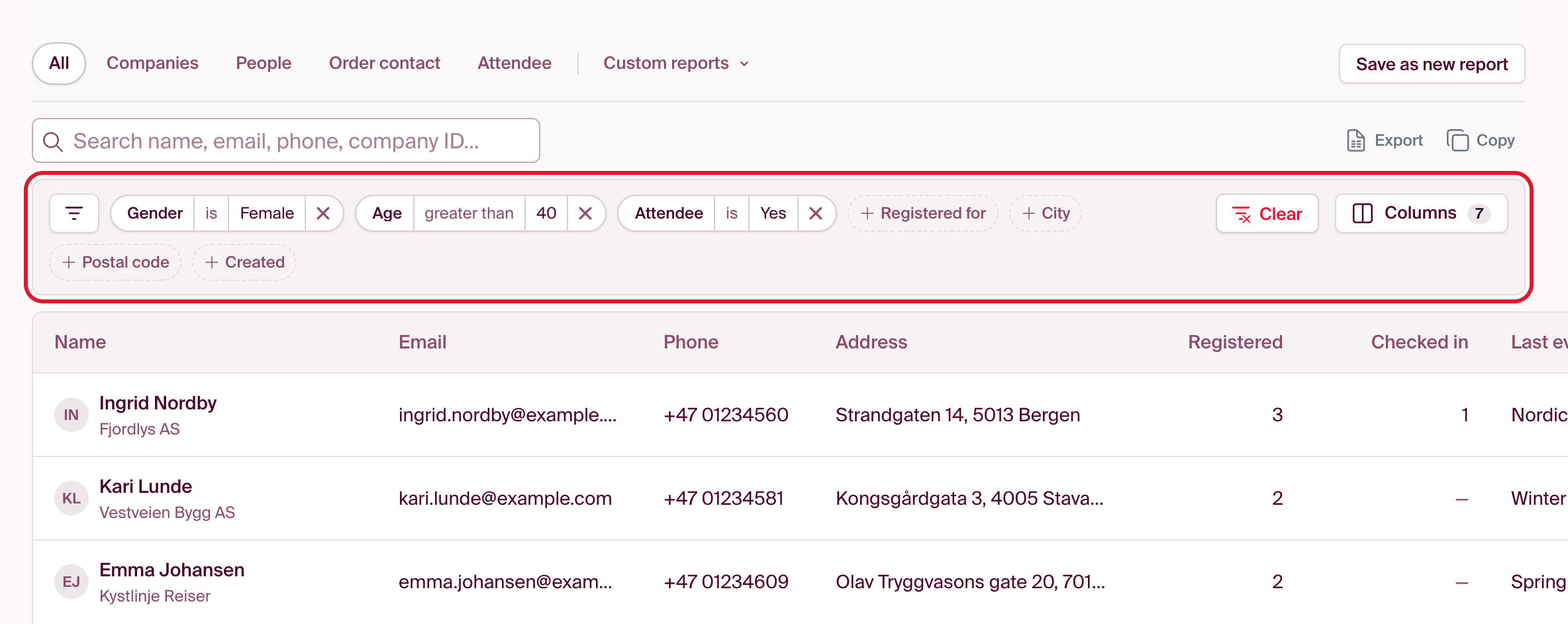Select the All tab
Screen dimensions: 1568x624
coord(59,64)
